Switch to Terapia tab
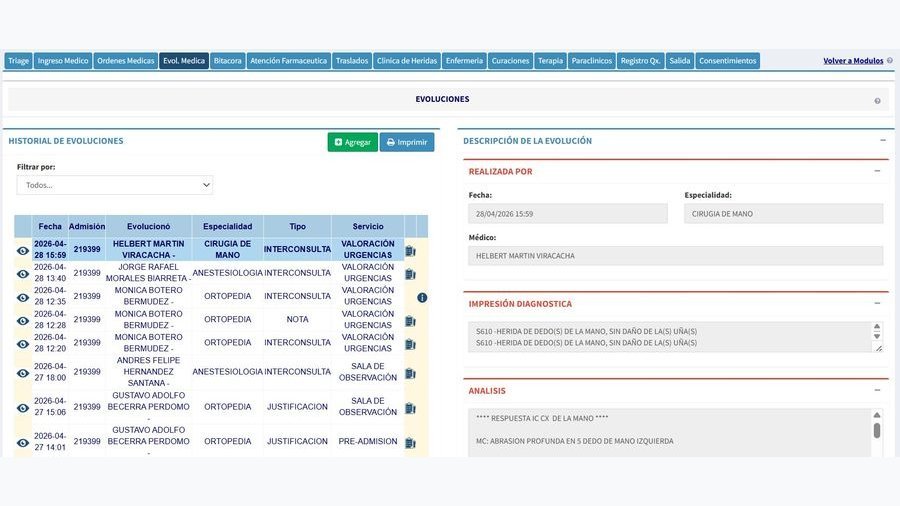The width and height of the screenshot is (900, 506). 550,61
